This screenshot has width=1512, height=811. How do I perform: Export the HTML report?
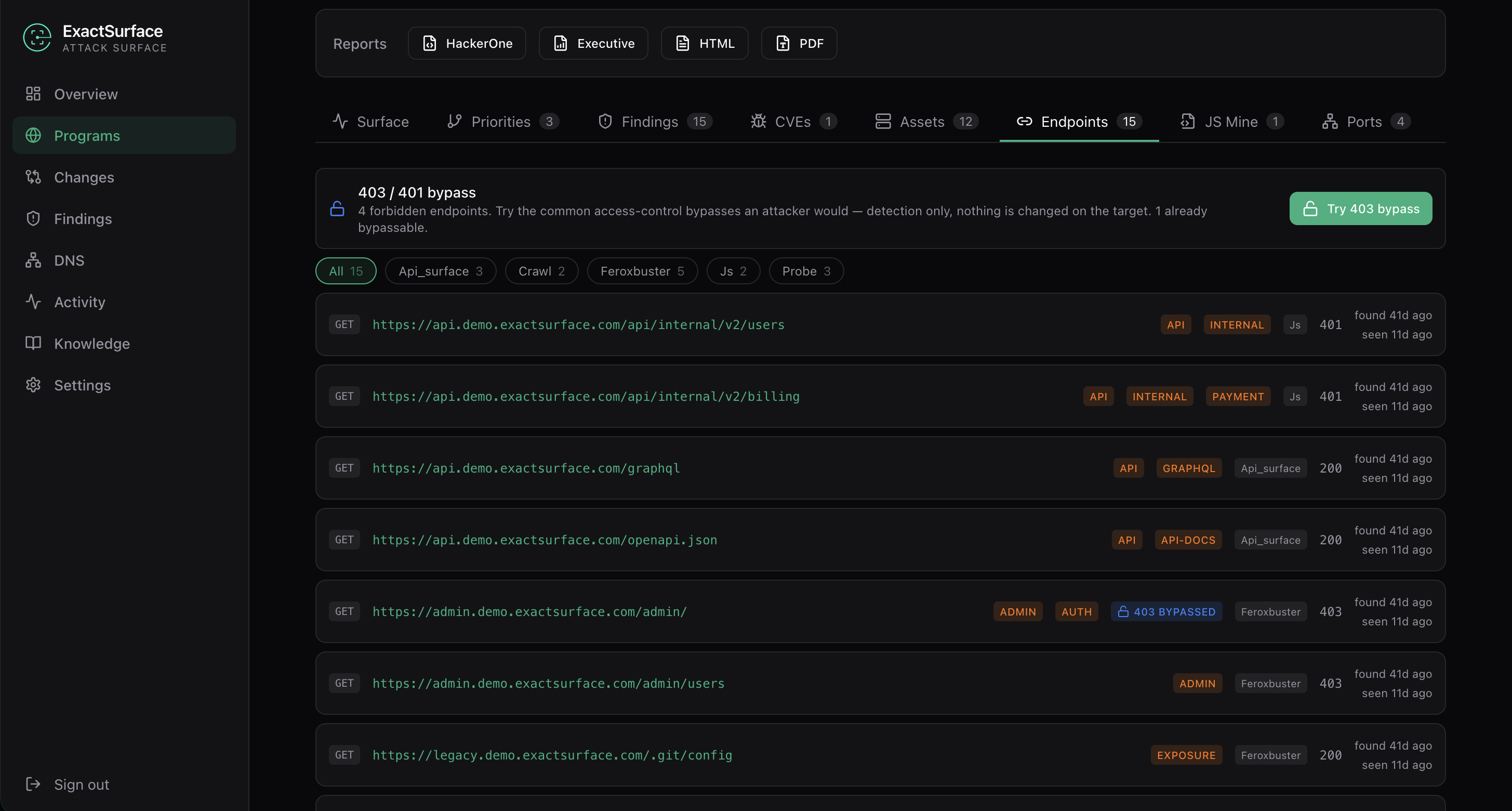[x=705, y=44]
